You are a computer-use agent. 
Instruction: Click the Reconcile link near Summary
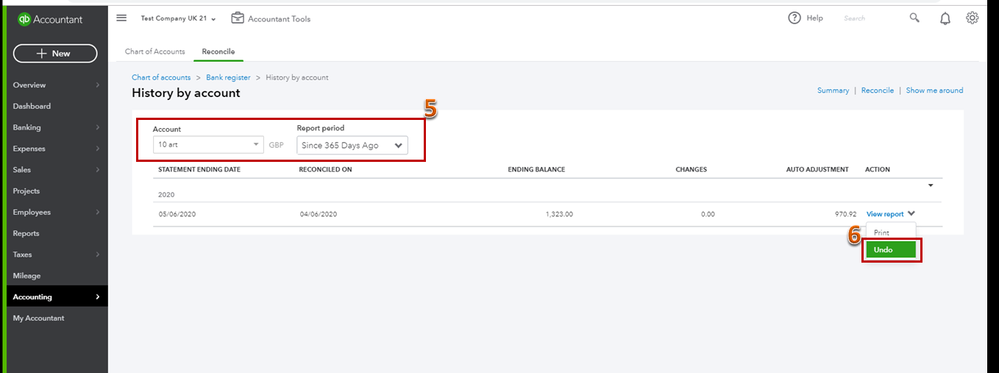(x=877, y=91)
